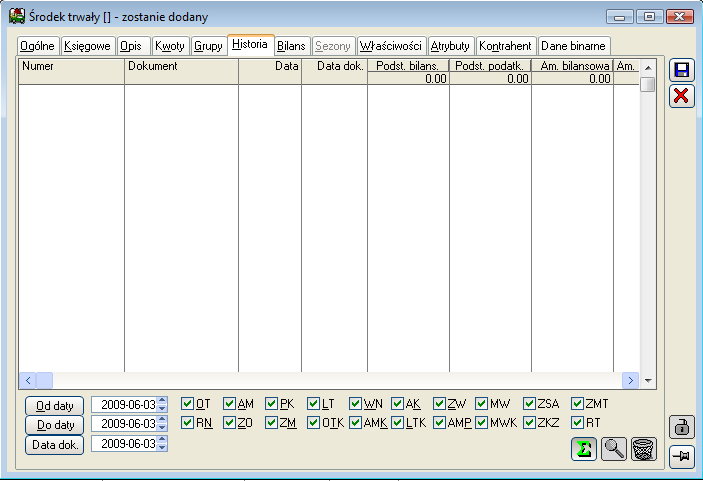Open the Grupy tab

208,46
